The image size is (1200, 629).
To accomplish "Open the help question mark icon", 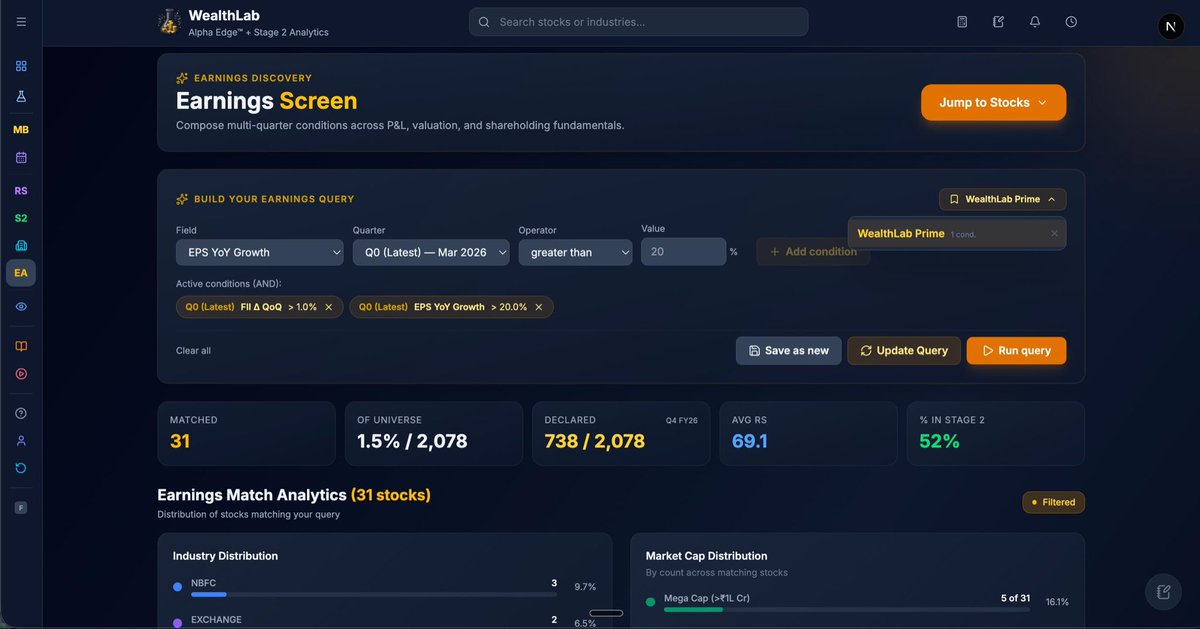I will coord(21,413).
